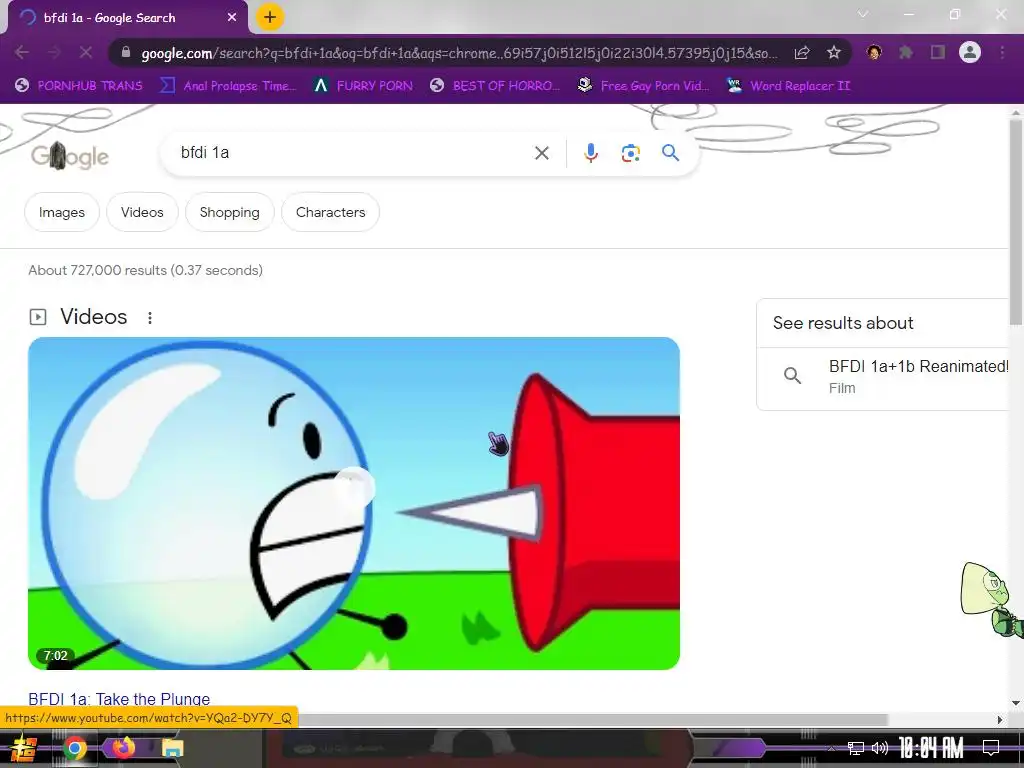1024x768 pixels.
Task: Click the 7:02 video duration badge
Action: (56, 656)
